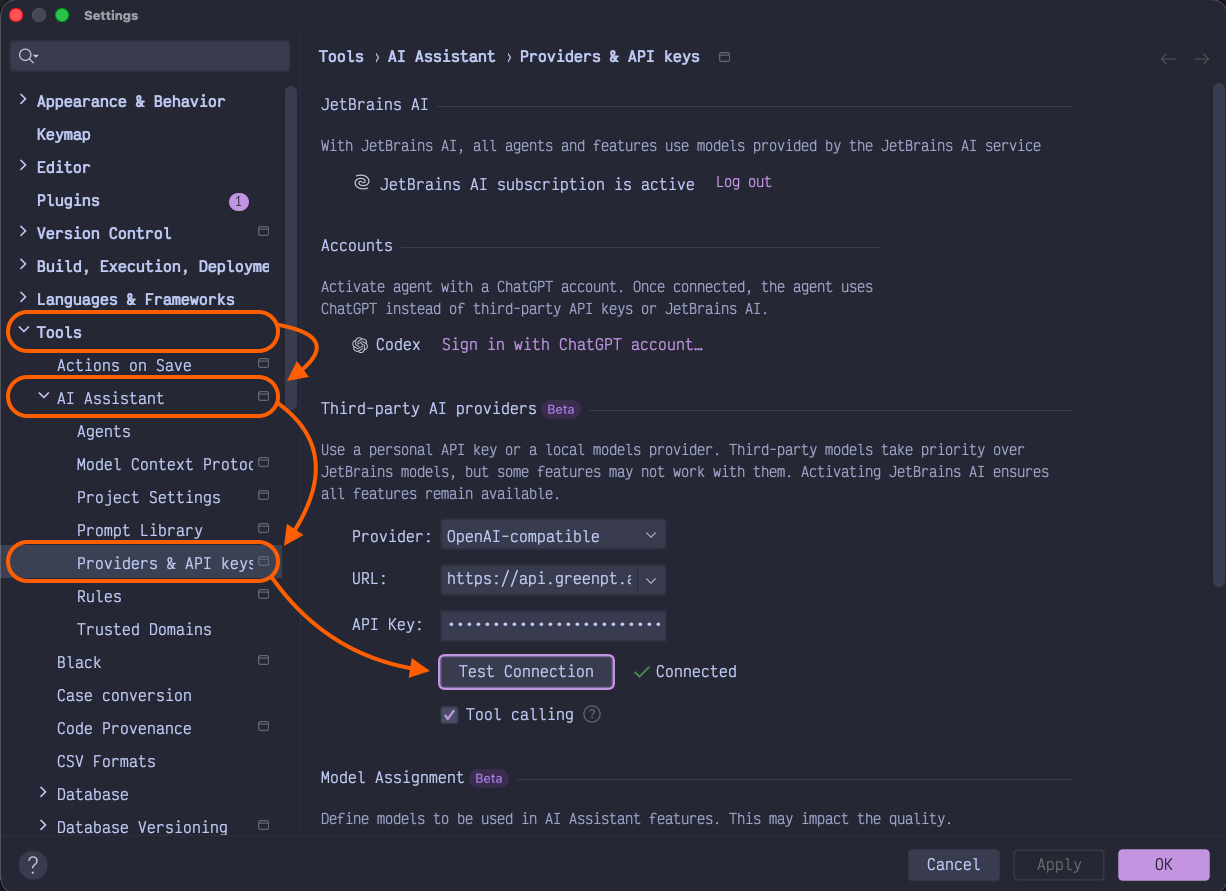This screenshot has height=891, width=1226.
Task: Click Sign in with ChatGPT account link
Action: coord(572,344)
